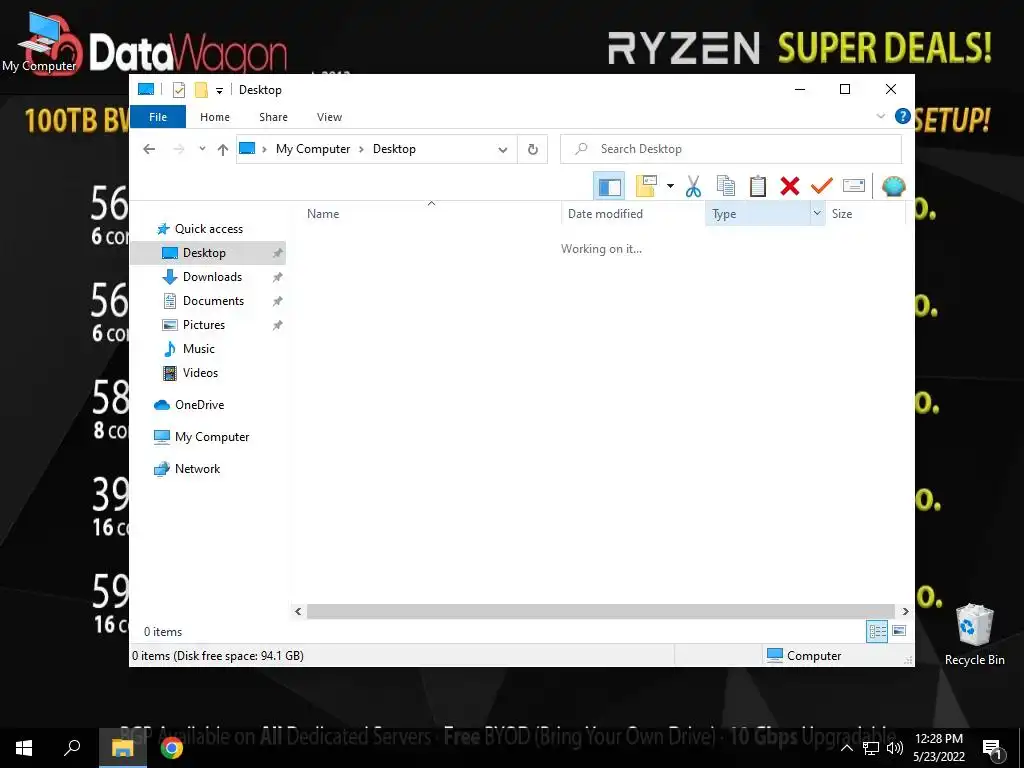Refresh the Desktop folder

point(533,150)
